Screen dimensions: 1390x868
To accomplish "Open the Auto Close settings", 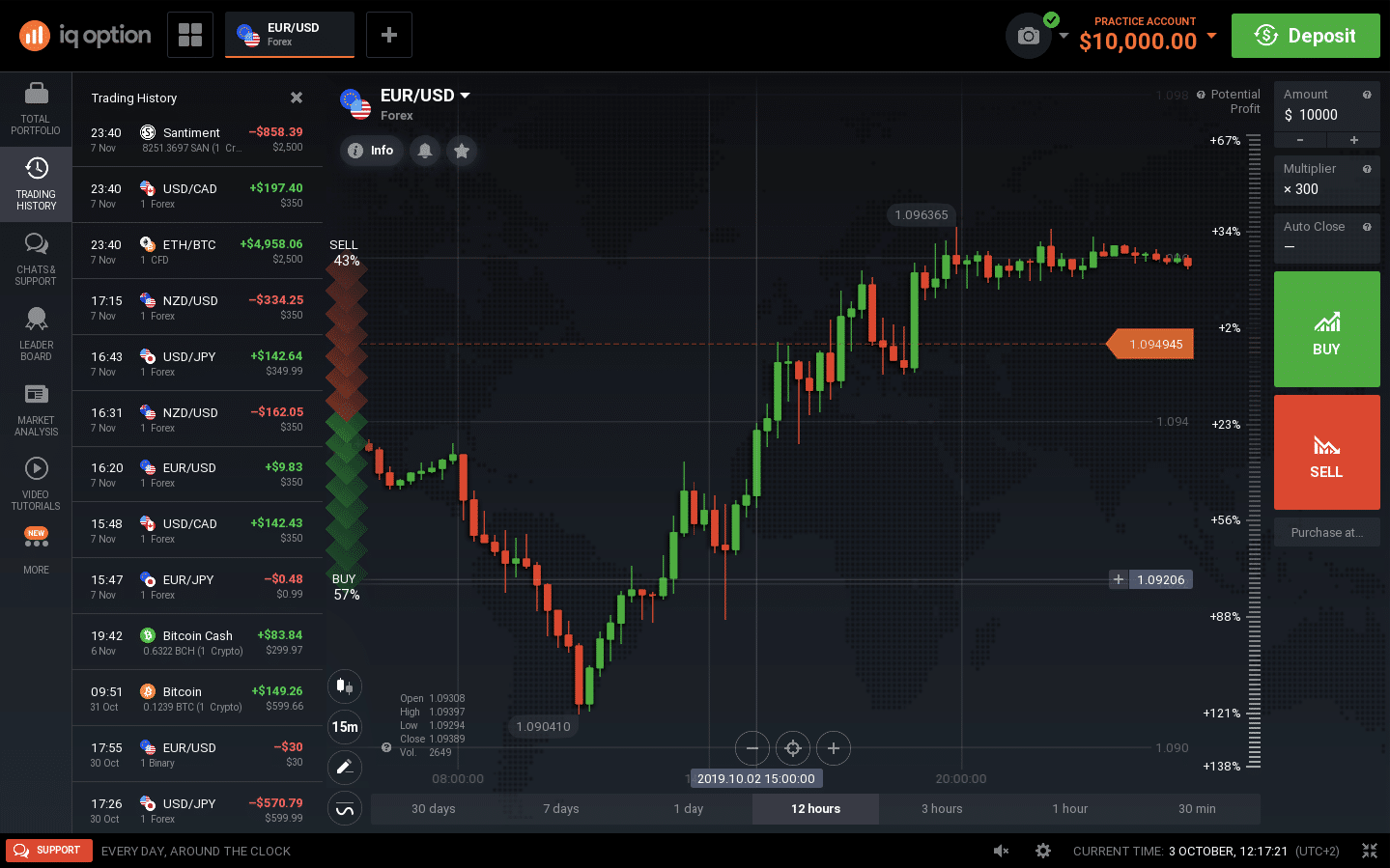I will (x=1327, y=238).
